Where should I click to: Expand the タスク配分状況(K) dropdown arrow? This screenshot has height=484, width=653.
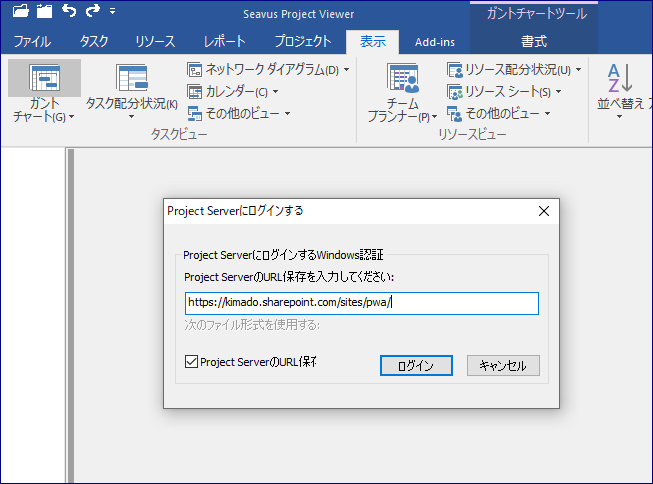pos(132,117)
